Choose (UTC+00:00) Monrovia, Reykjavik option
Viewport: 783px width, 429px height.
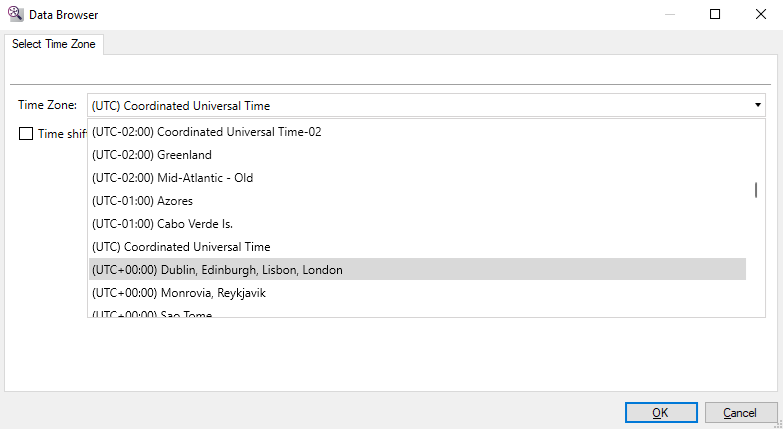[x=417, y=293]
